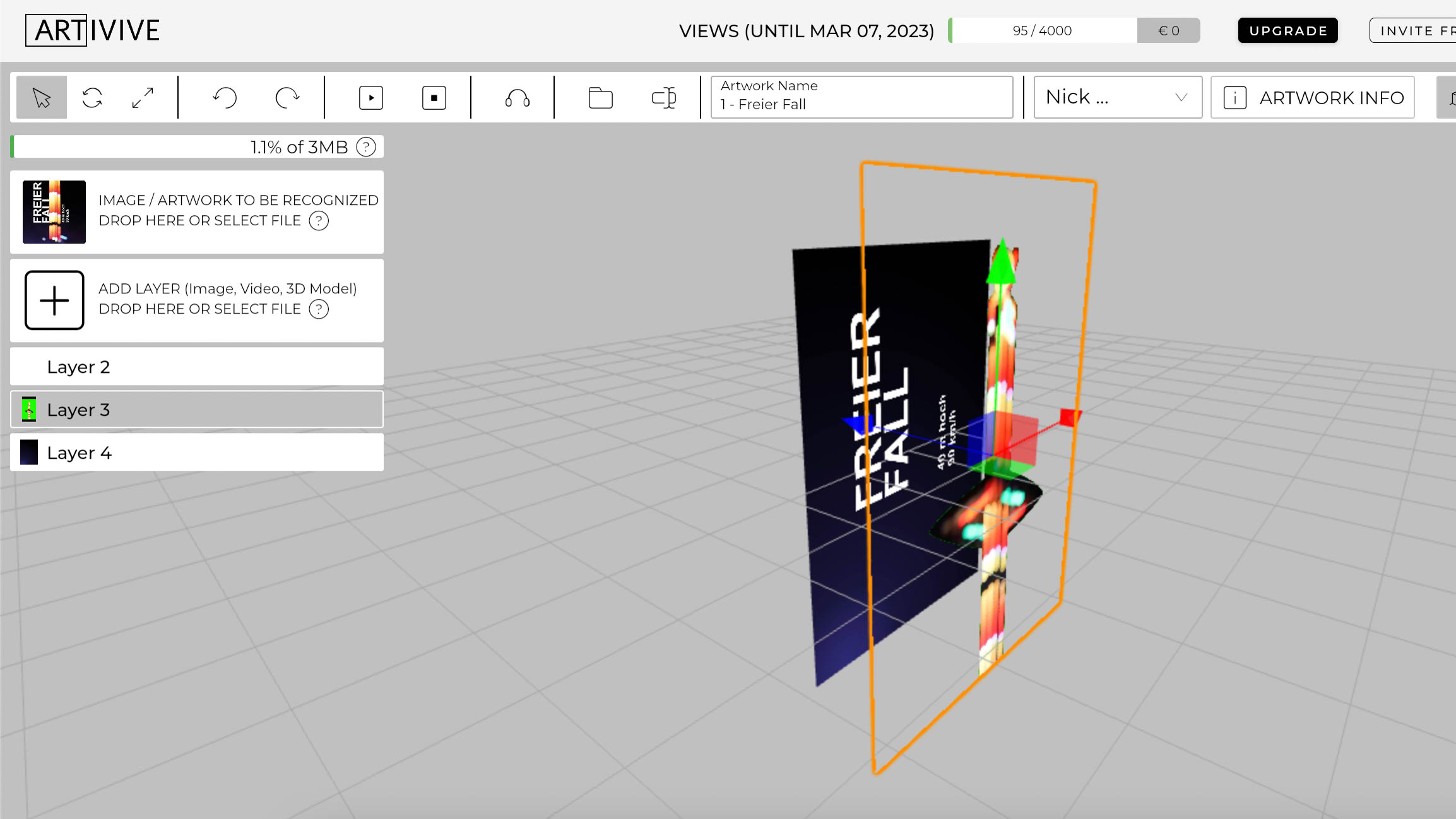Click the rename text-cursor icon

tap(664, 98)
